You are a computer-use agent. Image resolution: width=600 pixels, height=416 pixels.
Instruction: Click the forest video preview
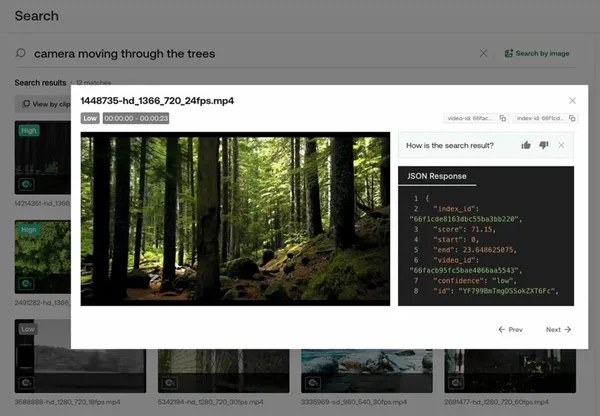(235, 219)
